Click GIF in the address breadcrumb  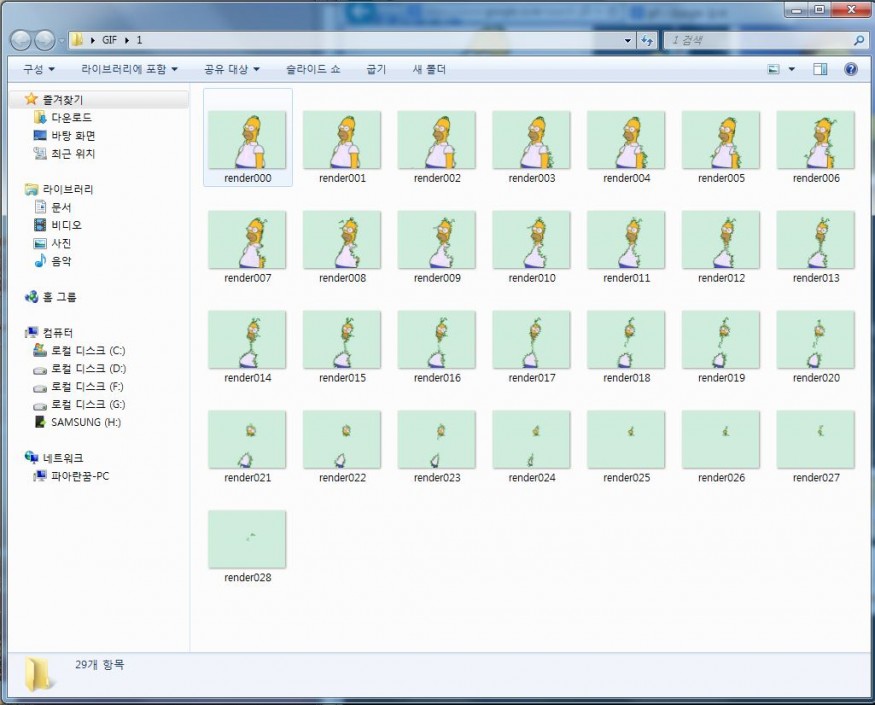click(109, 40)
